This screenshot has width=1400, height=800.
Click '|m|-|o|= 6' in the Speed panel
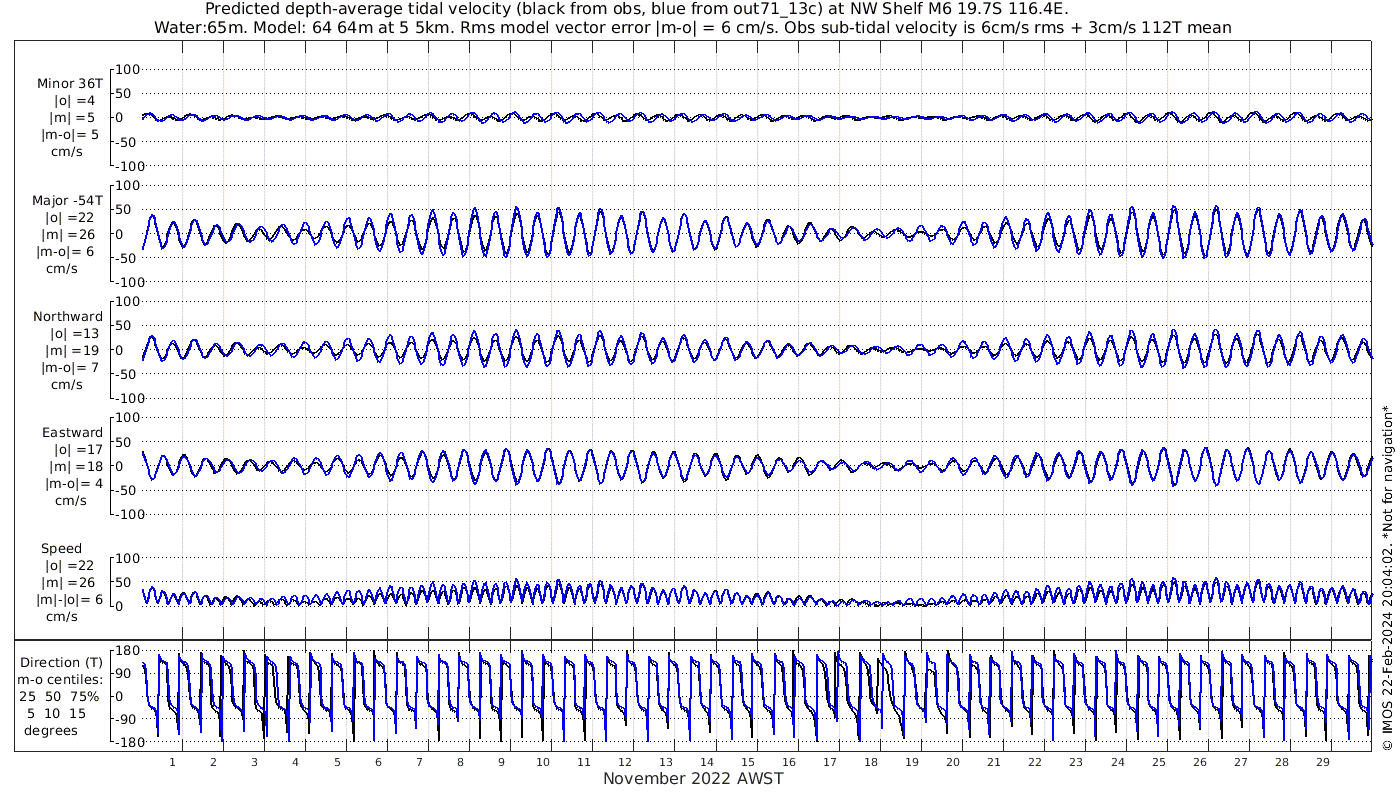70,600
